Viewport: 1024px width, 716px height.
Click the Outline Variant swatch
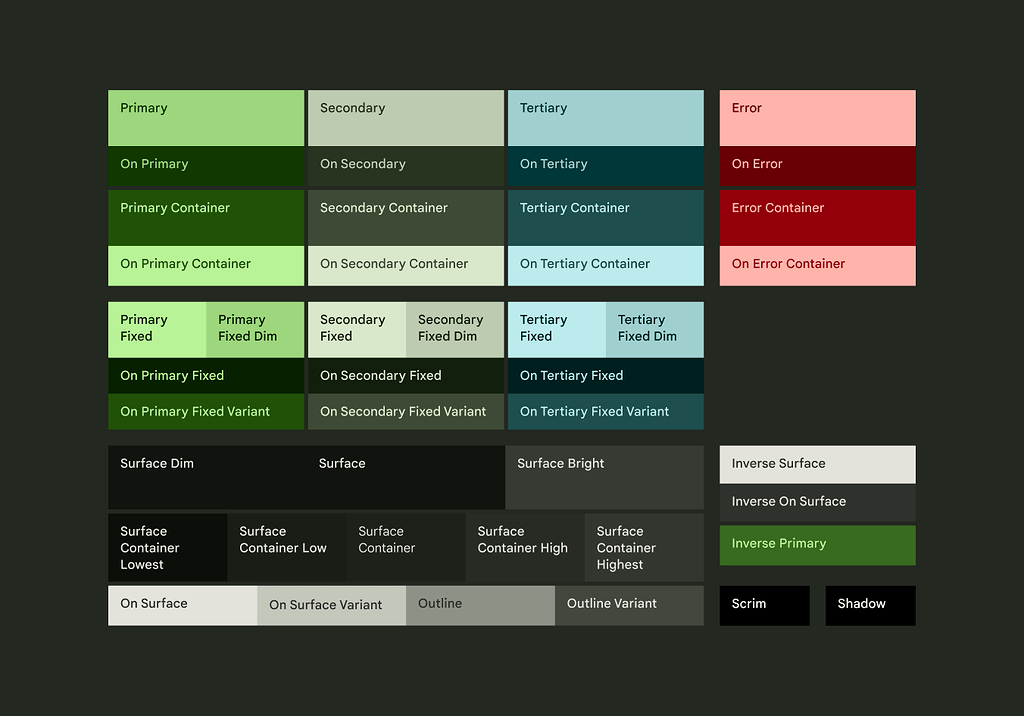[x=629, y=605]
